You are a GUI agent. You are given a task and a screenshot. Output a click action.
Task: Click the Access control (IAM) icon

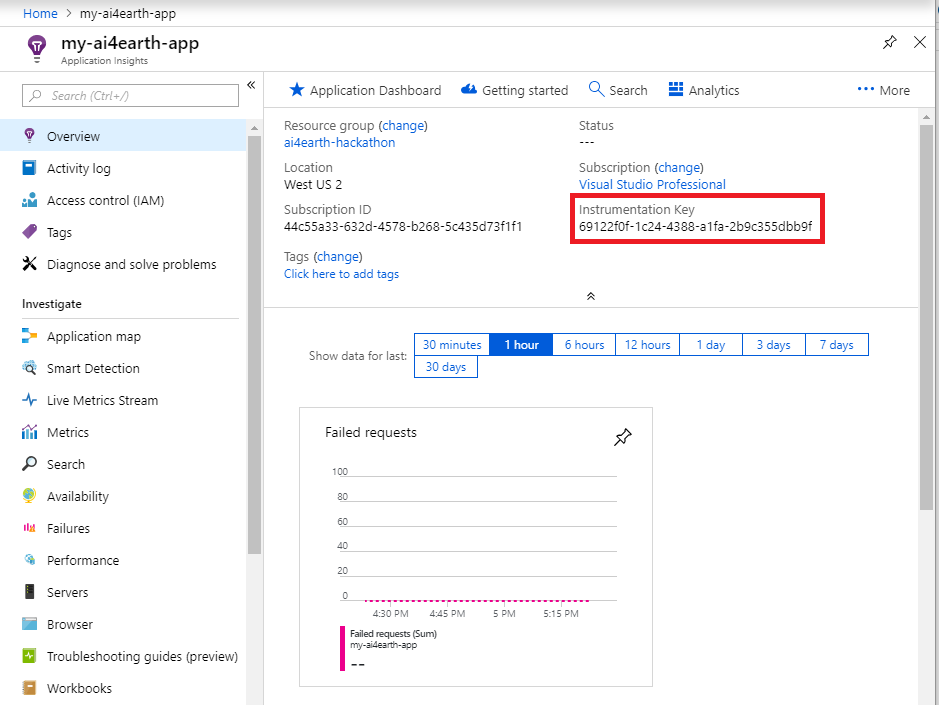pos(29,200)
